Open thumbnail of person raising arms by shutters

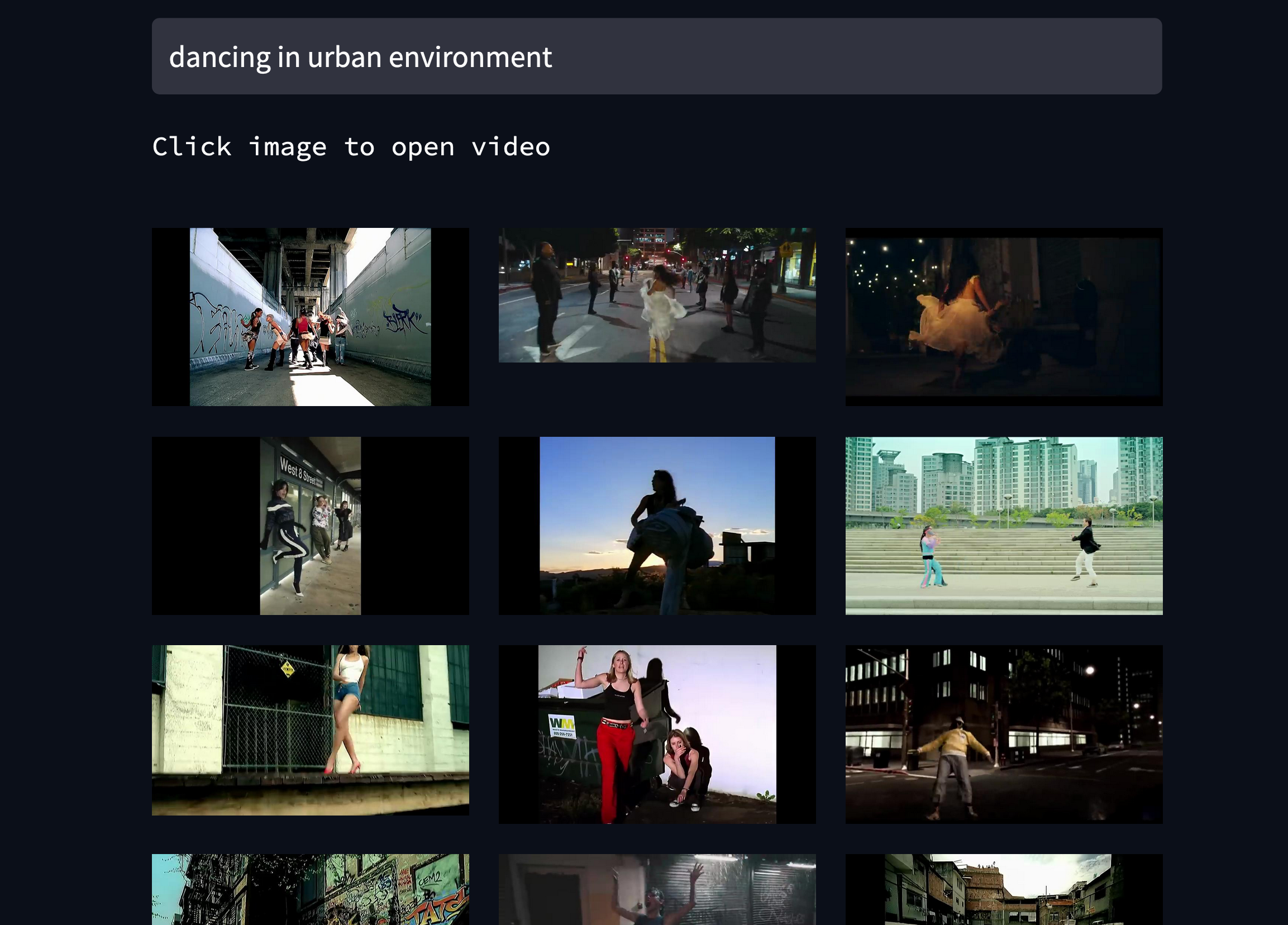pos(657,889)
